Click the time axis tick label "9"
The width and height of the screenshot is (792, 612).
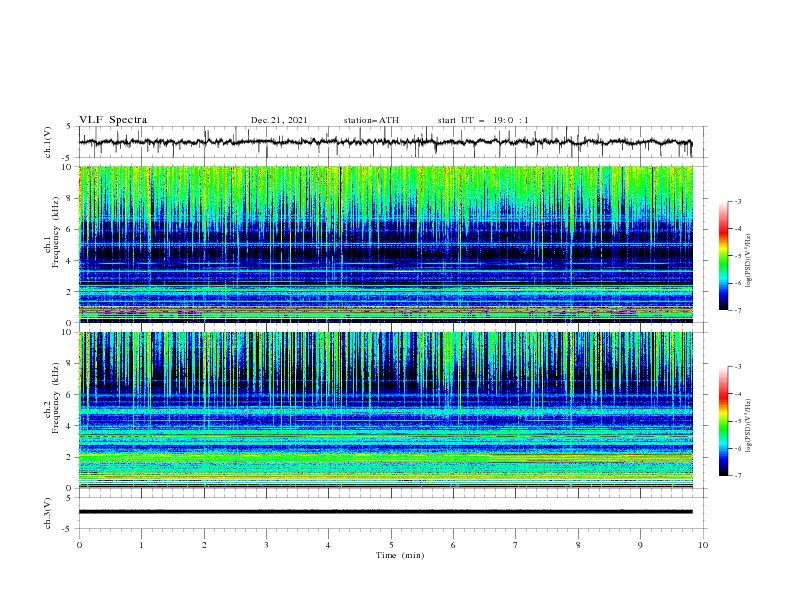click(640, 545)
